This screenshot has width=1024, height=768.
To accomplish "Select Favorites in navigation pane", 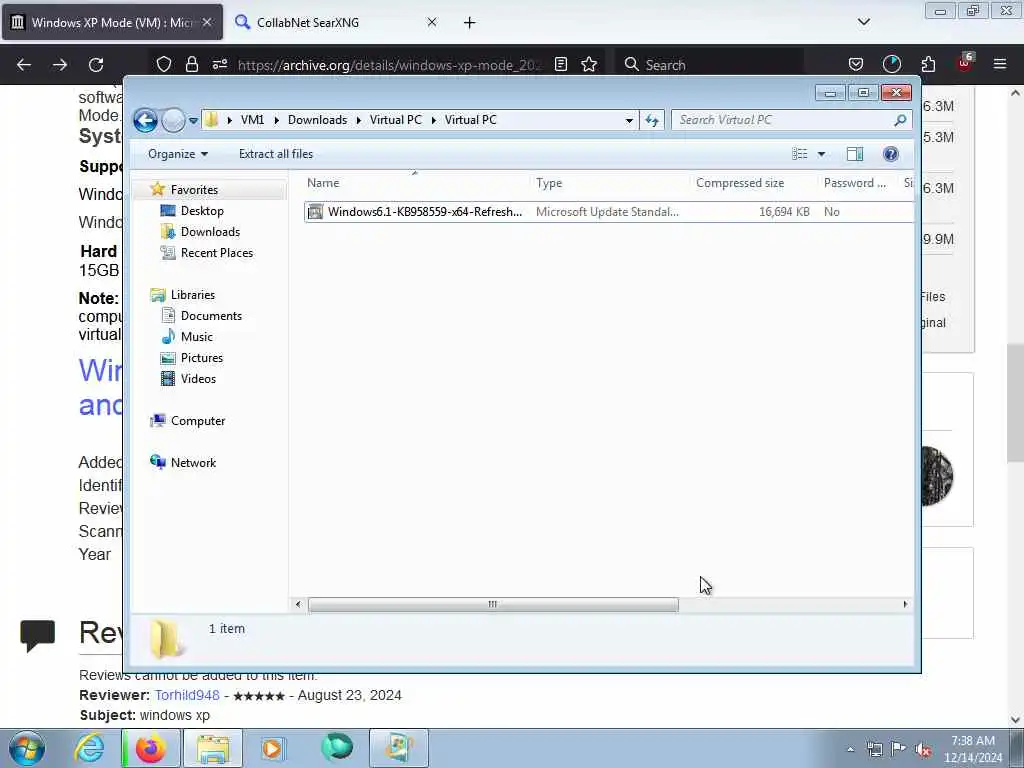I will pyautogui.click(x=194, y=189).
